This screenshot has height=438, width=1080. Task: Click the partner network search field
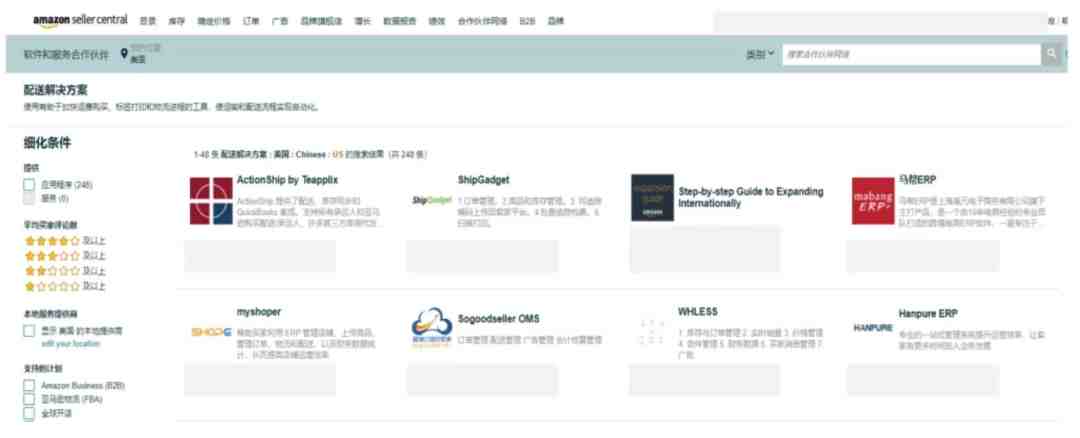911,54
